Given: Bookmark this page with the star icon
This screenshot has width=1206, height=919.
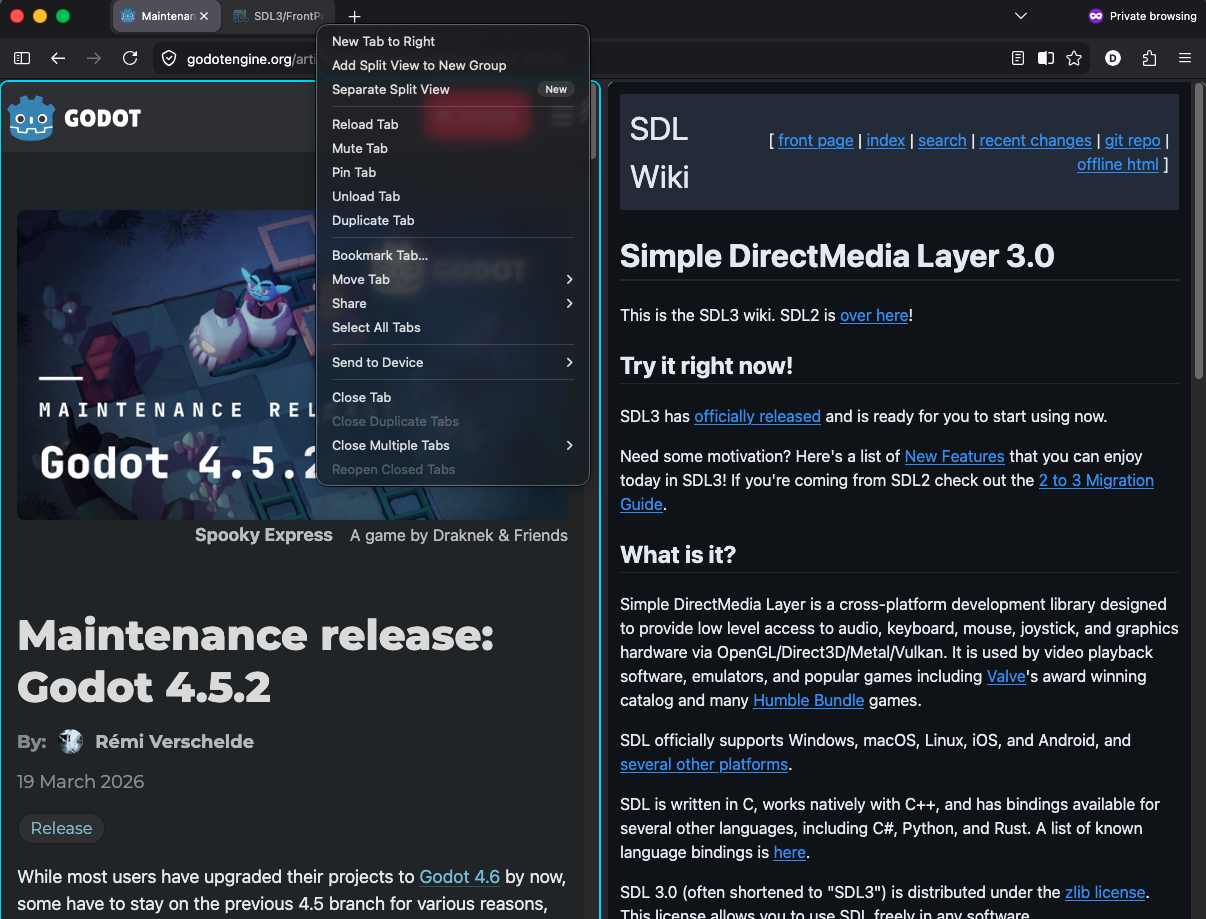Looking at the screenshot, I should pos(1074,59).
